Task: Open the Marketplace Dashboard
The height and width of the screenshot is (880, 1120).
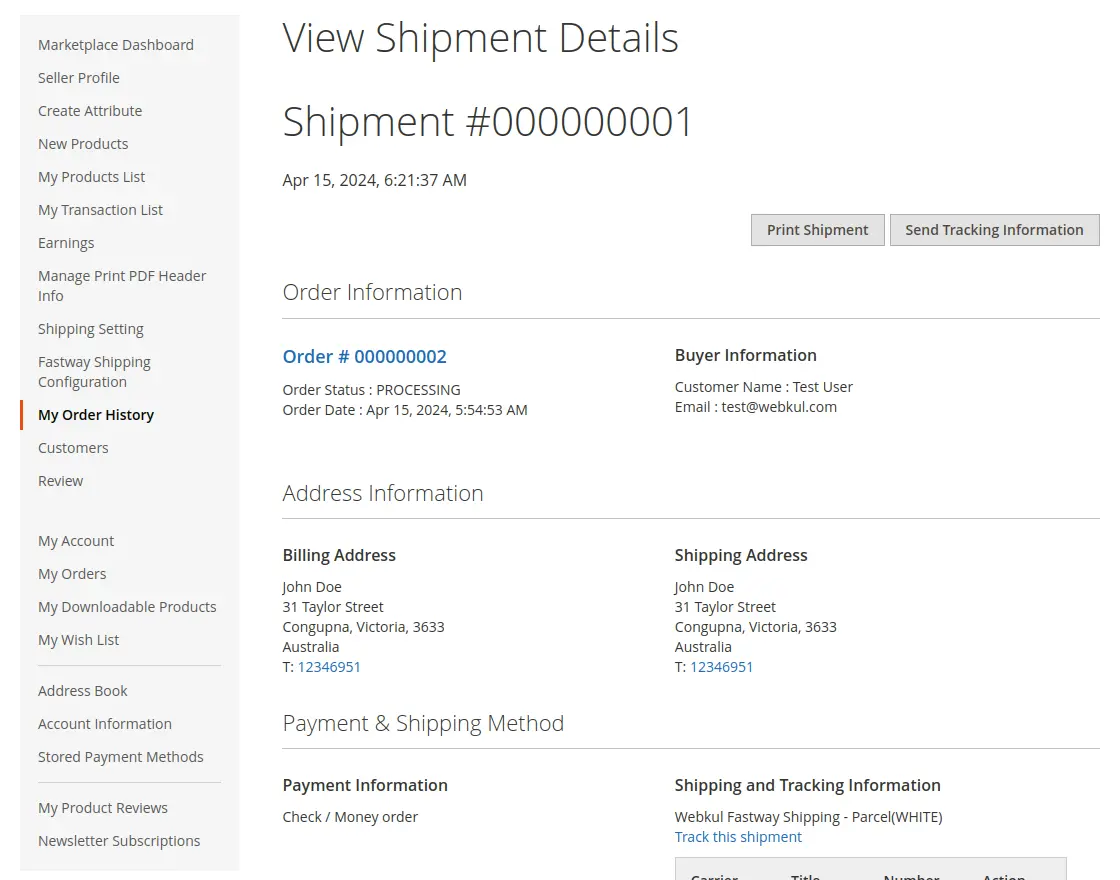Action: point(116,45)
